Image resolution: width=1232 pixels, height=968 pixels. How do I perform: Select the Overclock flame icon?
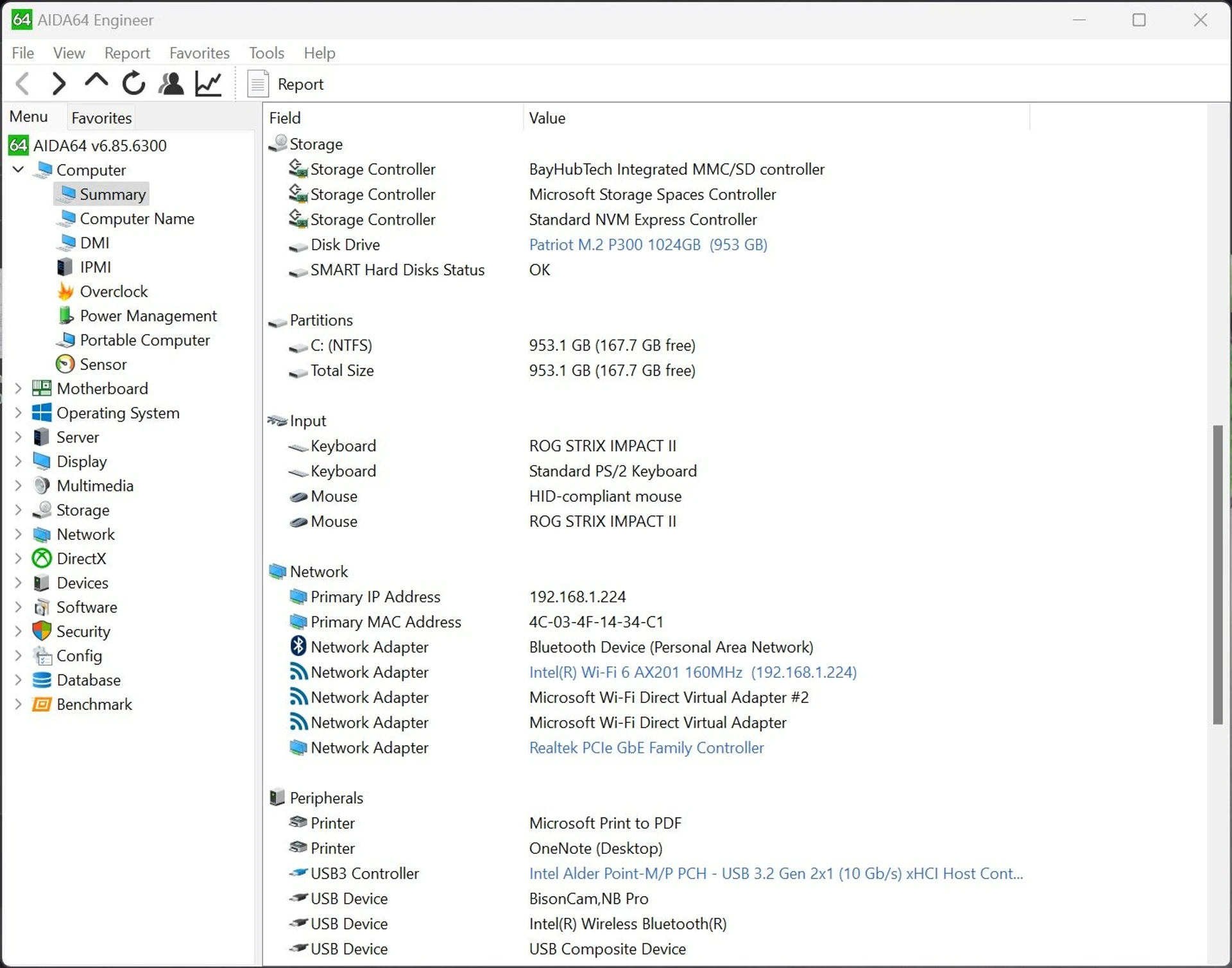[x=65, y=291]
